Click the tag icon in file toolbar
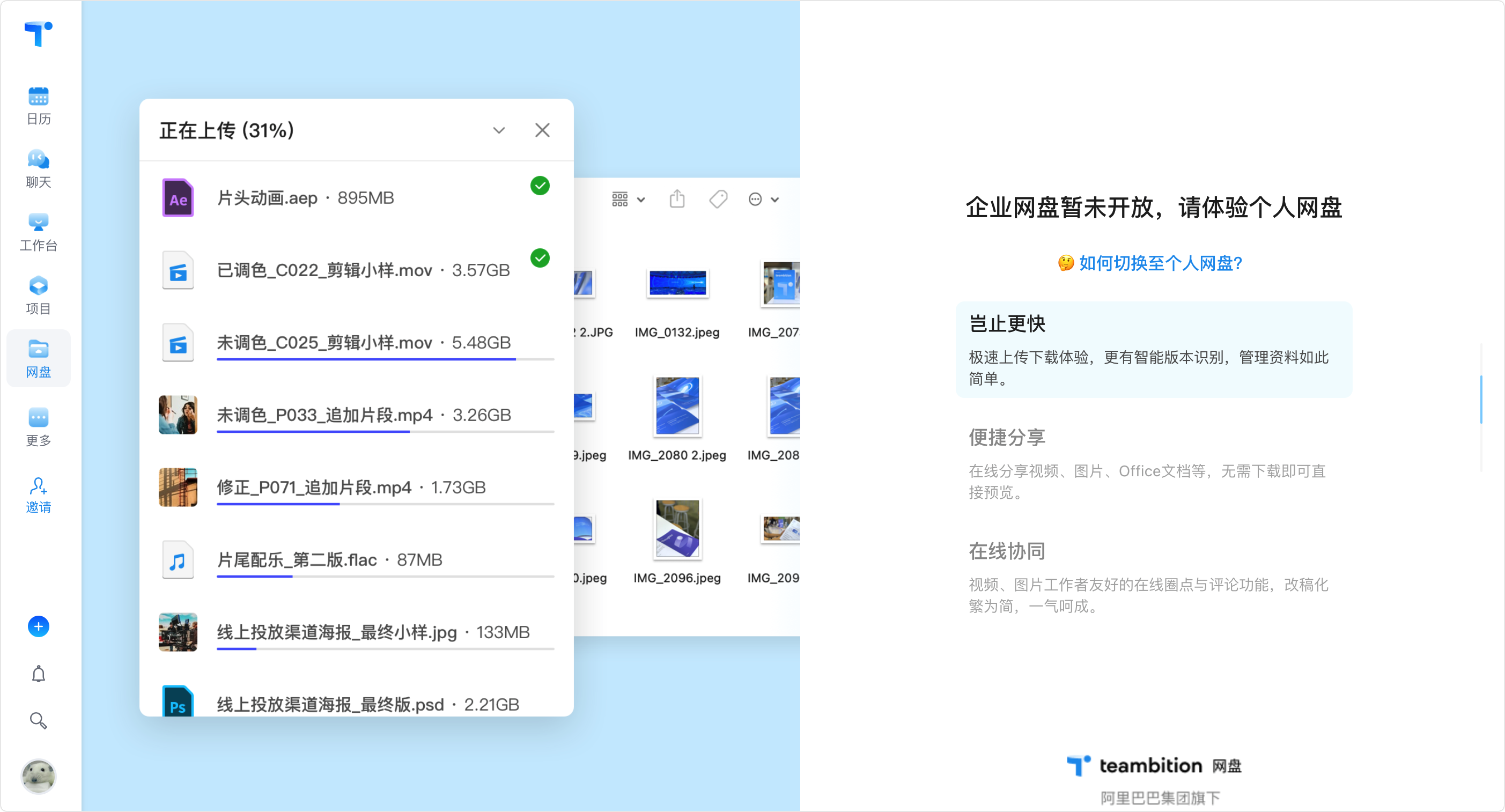Image resolution: width=1505 pixels, height=812 pixels. (718, 199)
